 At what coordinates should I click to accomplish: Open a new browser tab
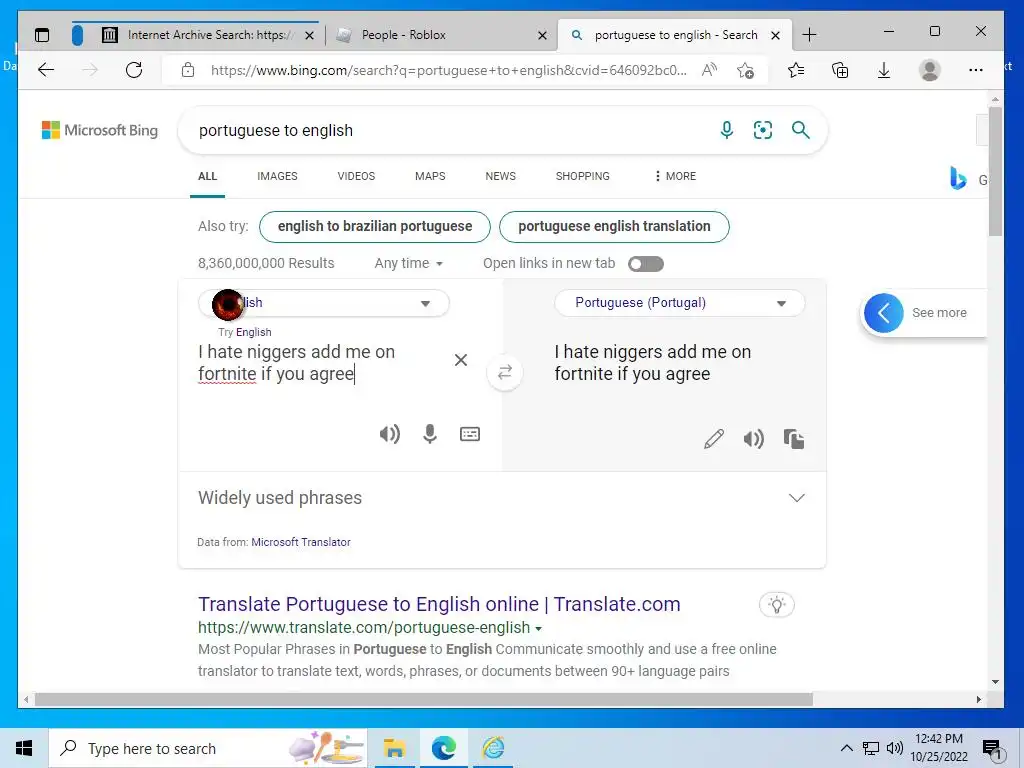[x=809, y=35]
